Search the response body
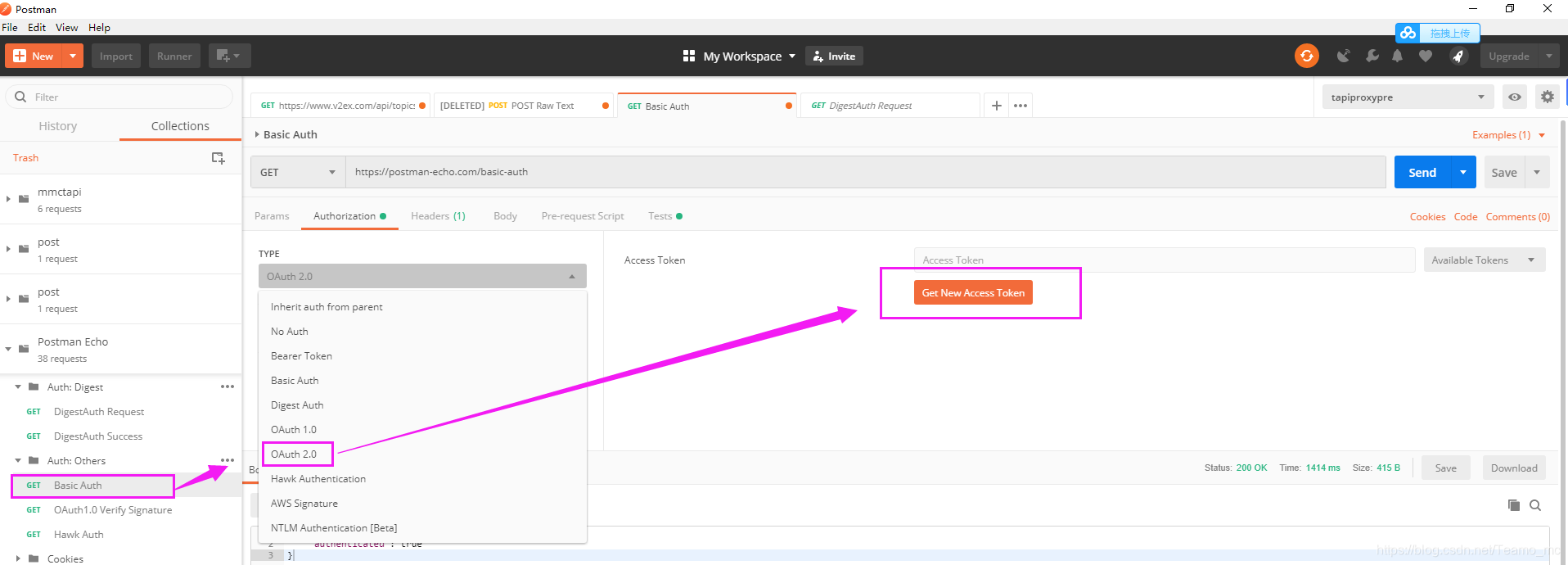The height and width of the screenshot is (565, 1568). coord(1535,505)
